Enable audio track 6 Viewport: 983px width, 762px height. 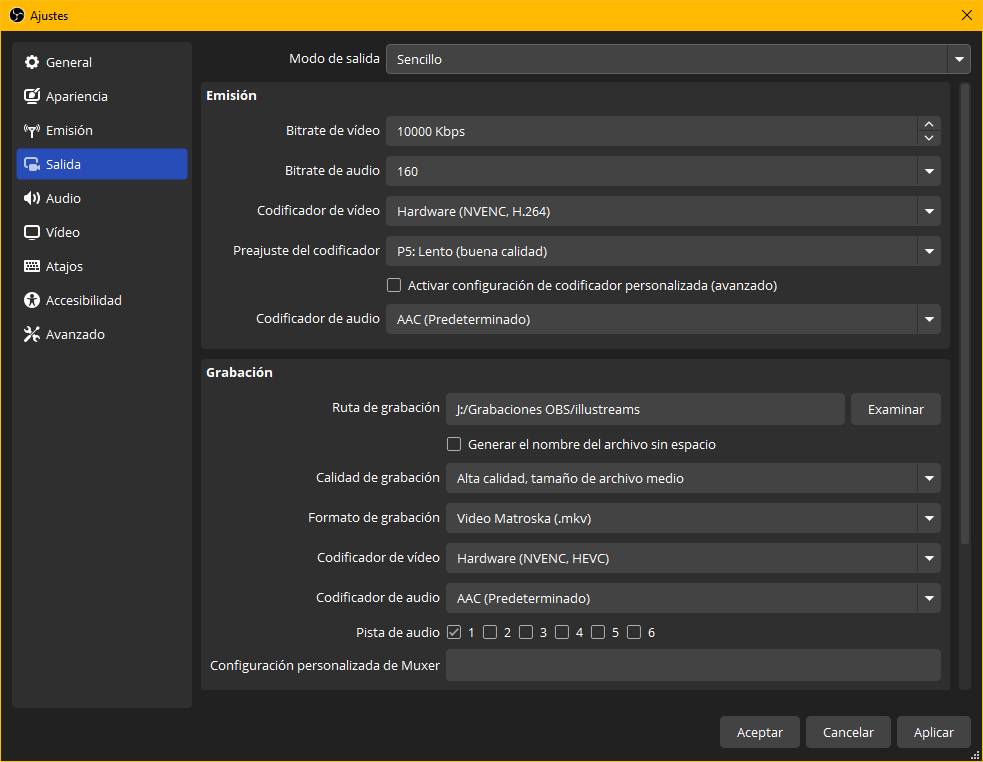pyautogui.click(x=634, y=632)
